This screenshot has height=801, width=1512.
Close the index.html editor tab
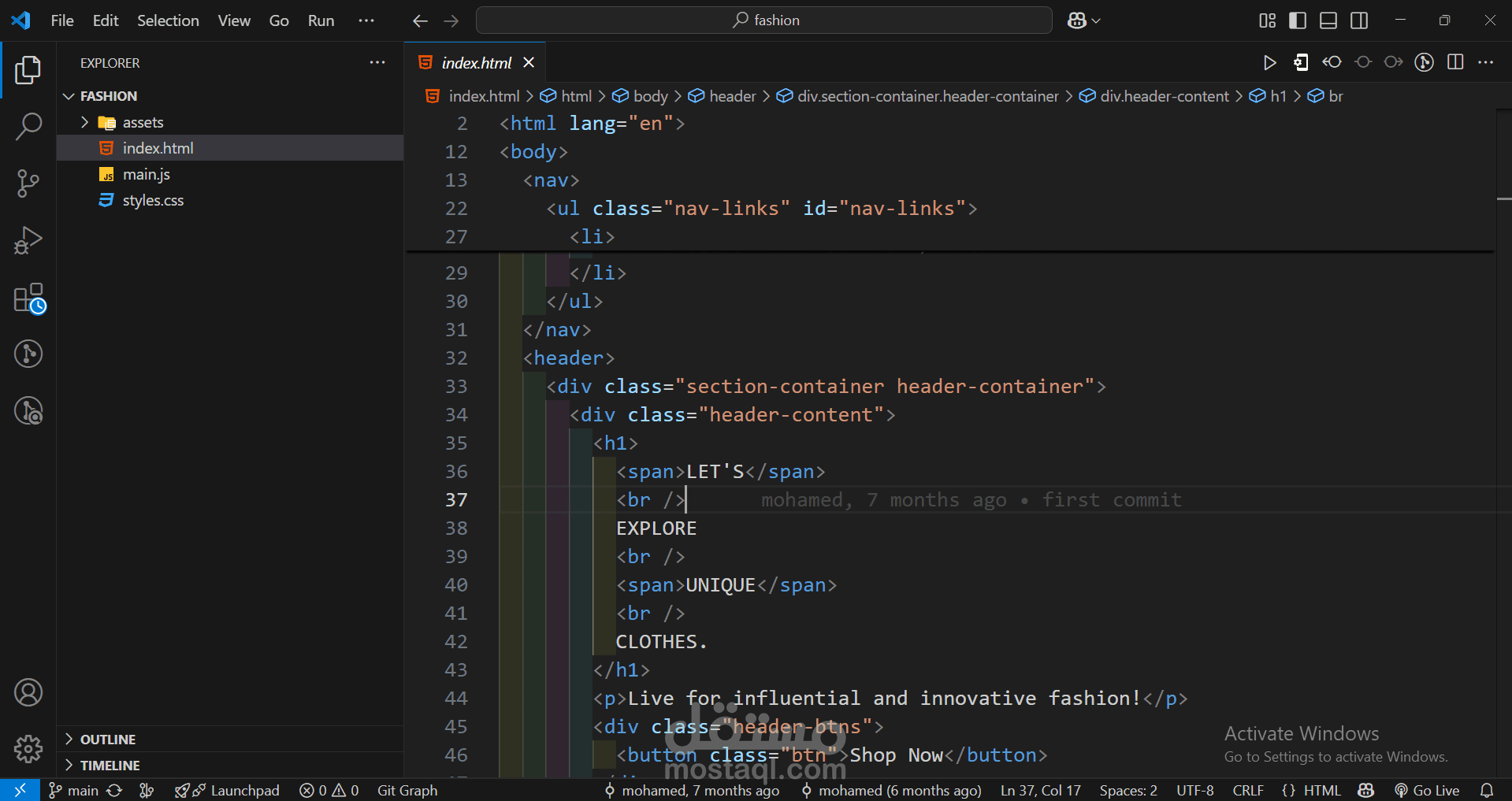(529, 63)
